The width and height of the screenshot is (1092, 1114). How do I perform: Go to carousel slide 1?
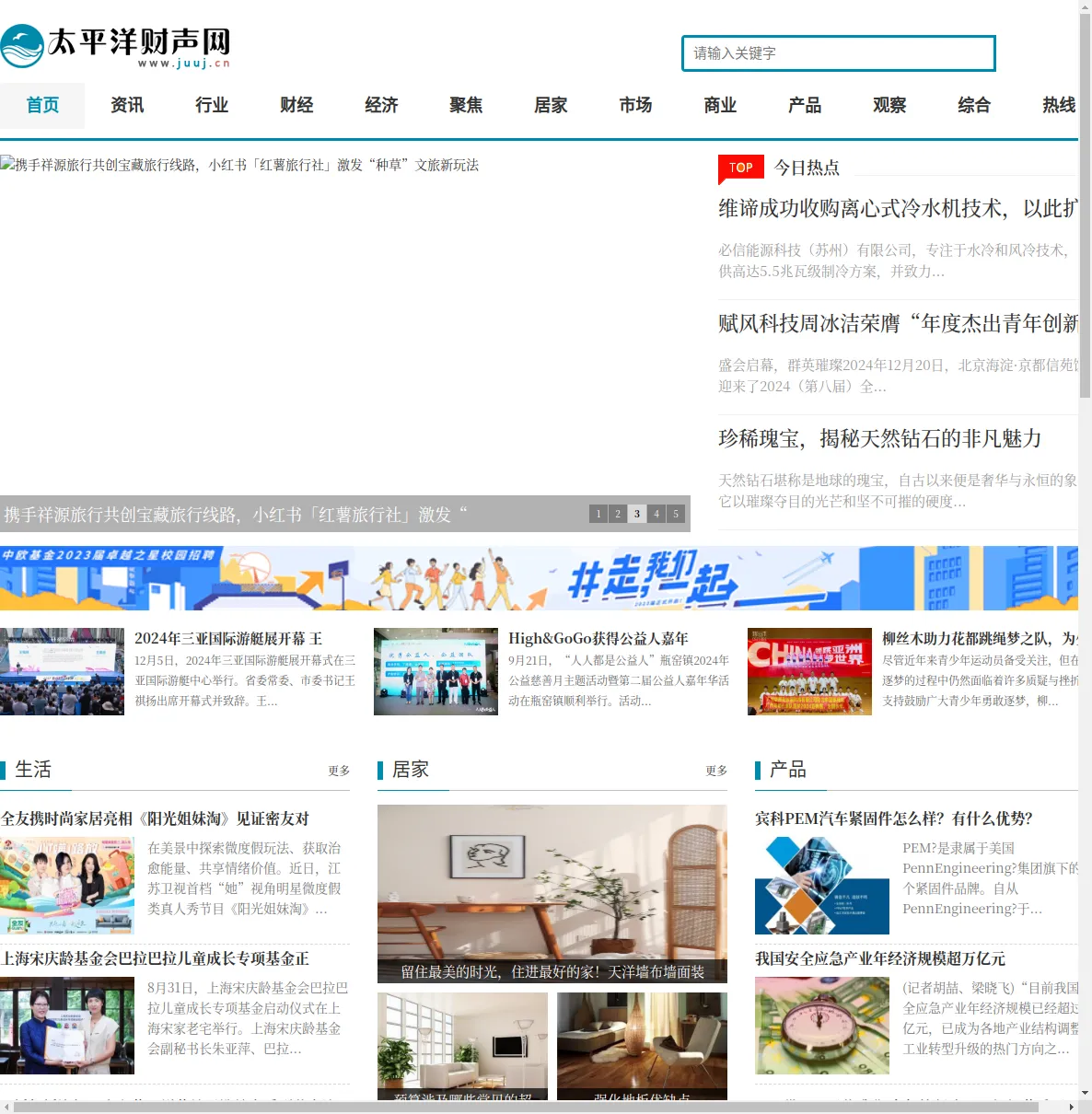[598, 514]
